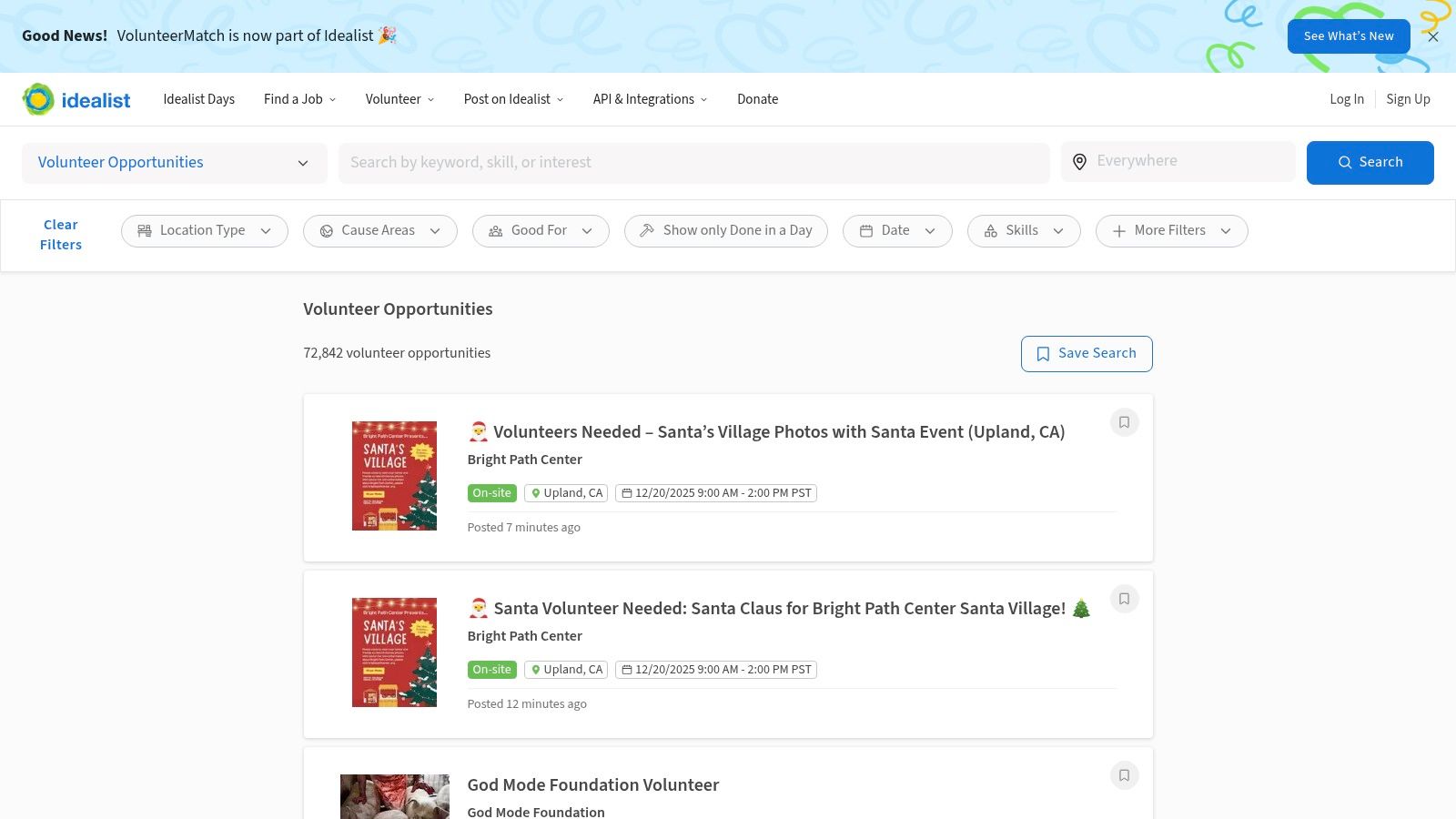Click the Log In link

tap(1347, 99)
